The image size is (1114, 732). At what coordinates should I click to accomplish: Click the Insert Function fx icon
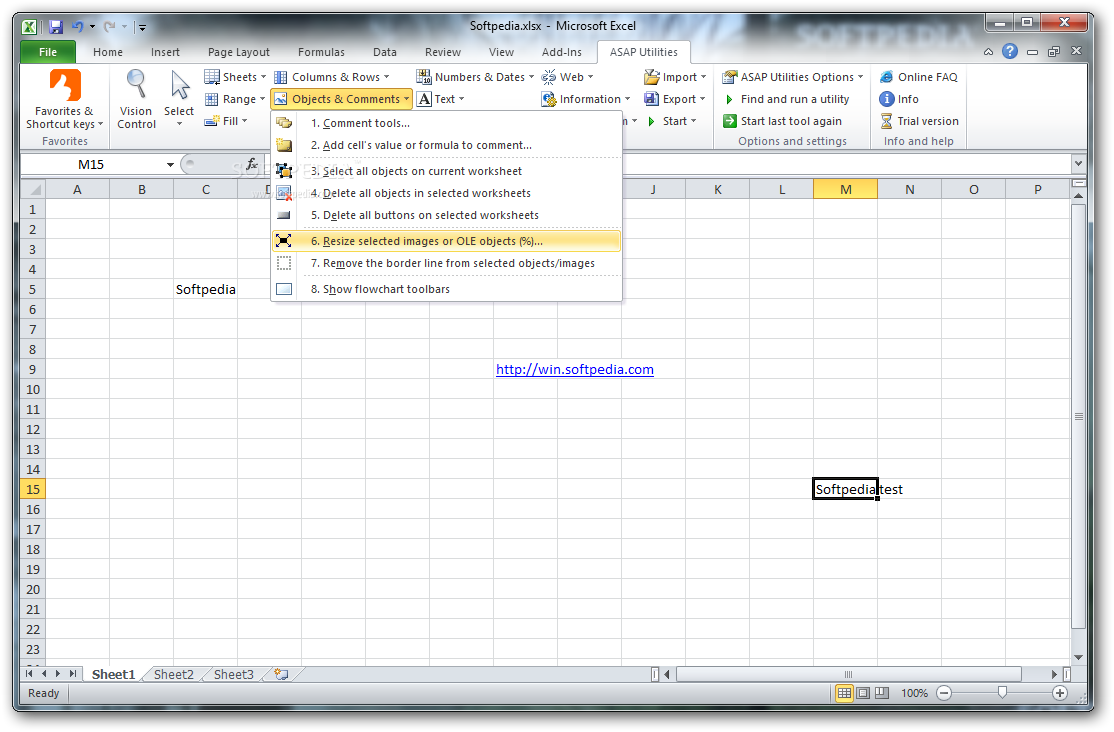tap(252, 164)
